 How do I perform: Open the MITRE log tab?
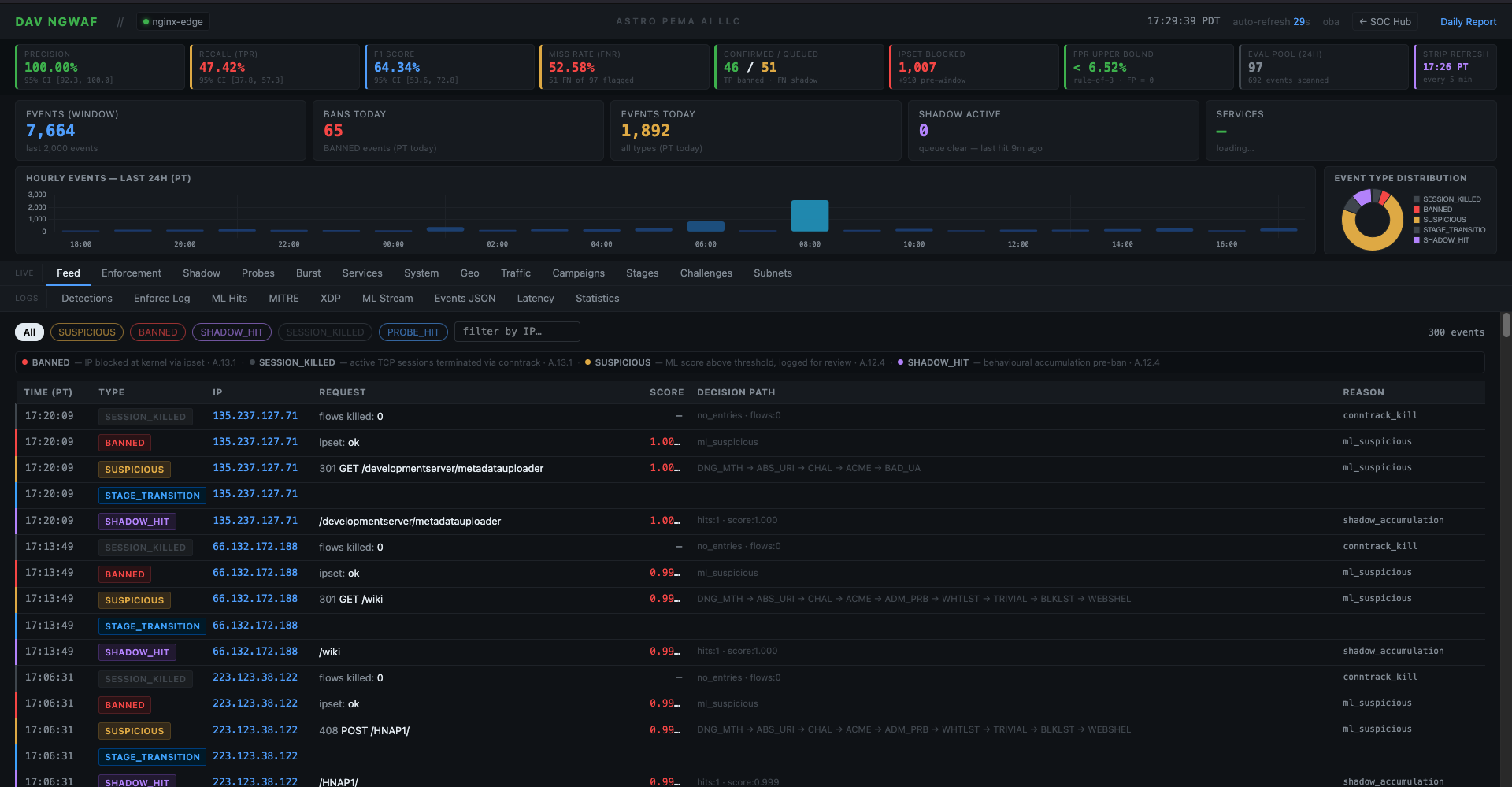pyautogui.click(x=283, y=299)
